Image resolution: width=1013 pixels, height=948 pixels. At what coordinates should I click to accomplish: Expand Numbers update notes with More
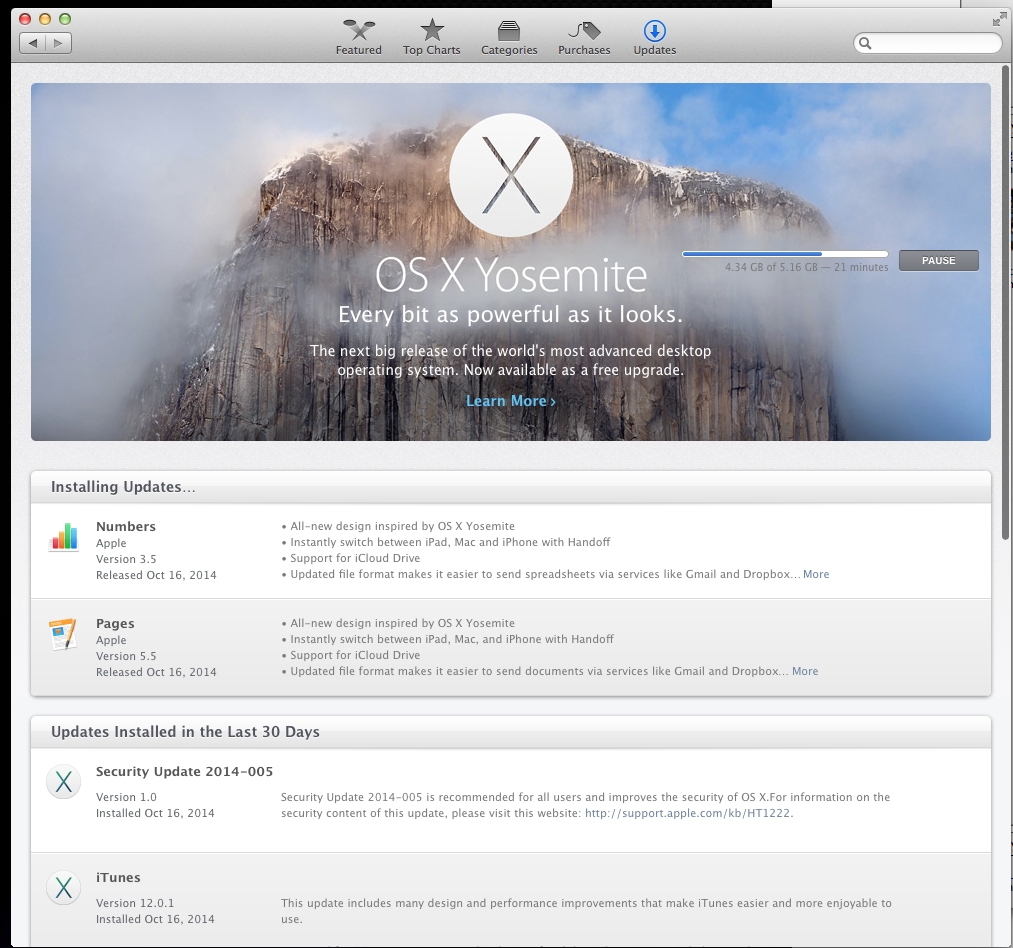tap(816, 574)
